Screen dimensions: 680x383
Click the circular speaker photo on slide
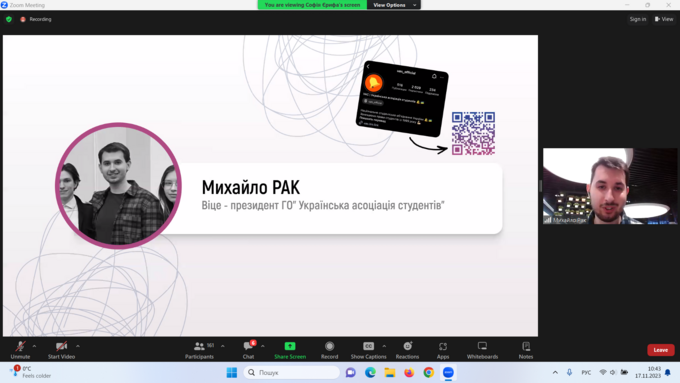(x=118, y=186)
